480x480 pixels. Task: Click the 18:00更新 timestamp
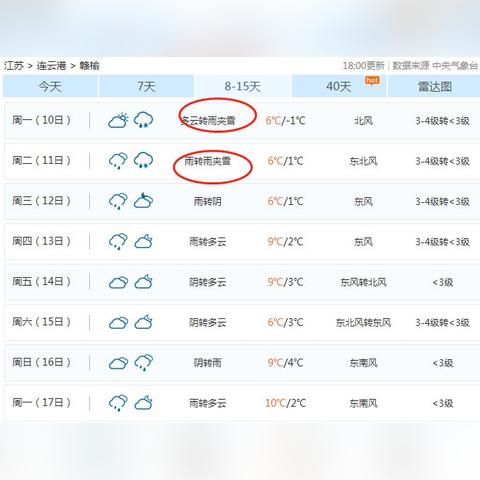[x=363, y=66]
